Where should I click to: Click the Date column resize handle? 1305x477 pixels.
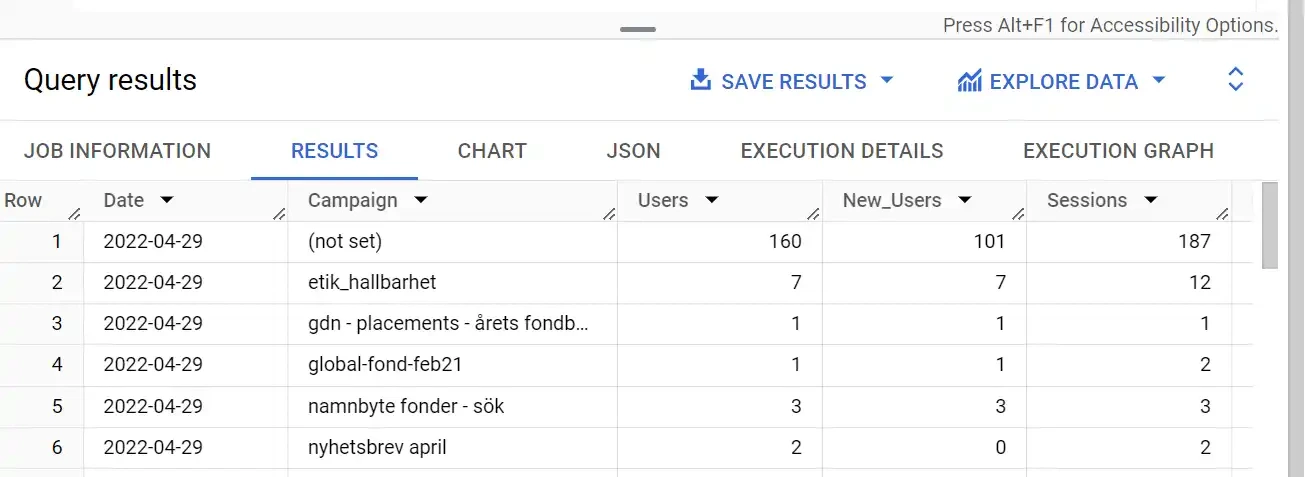coord(280,214)
